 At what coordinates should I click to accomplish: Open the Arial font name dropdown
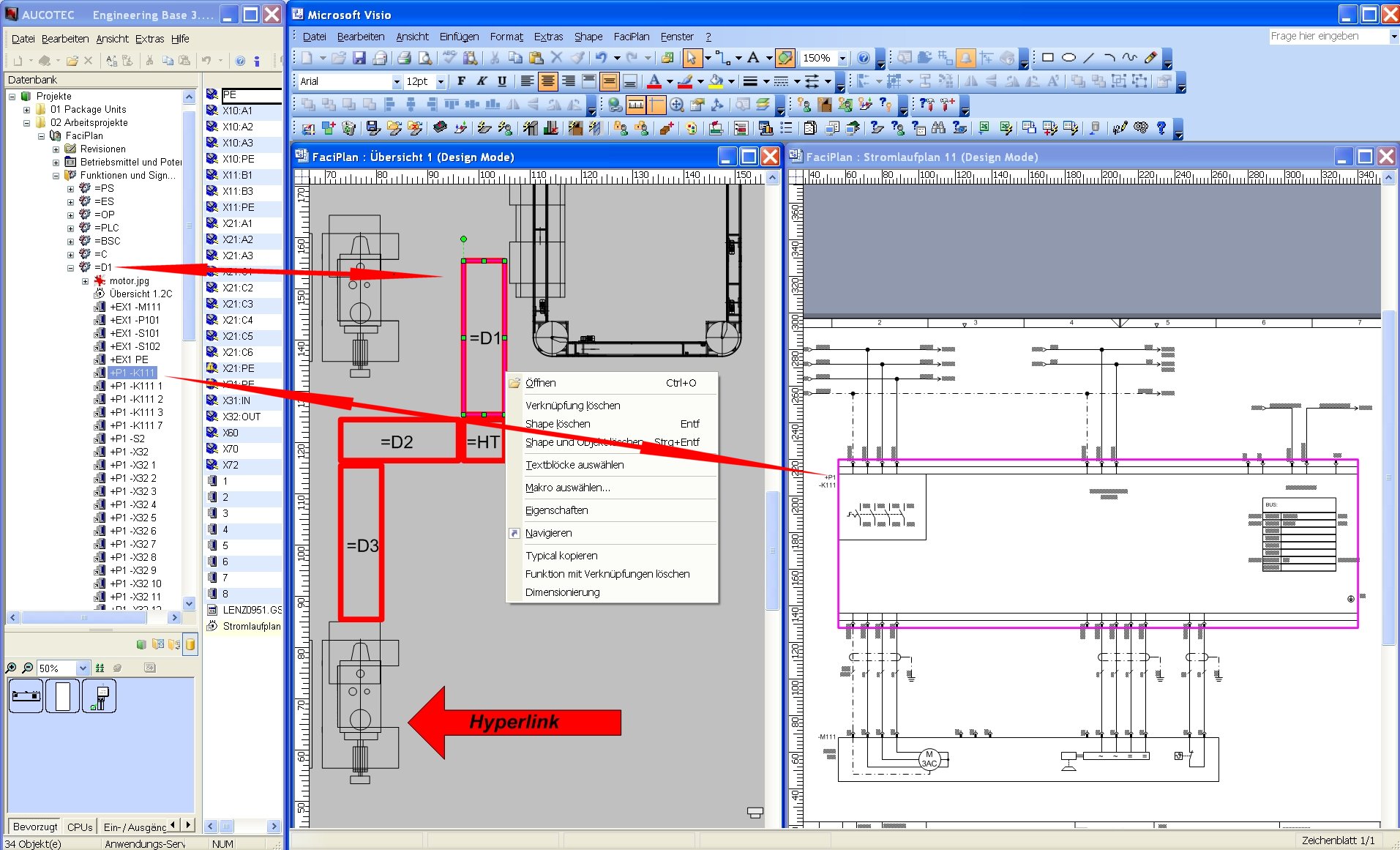click(396, 81)
